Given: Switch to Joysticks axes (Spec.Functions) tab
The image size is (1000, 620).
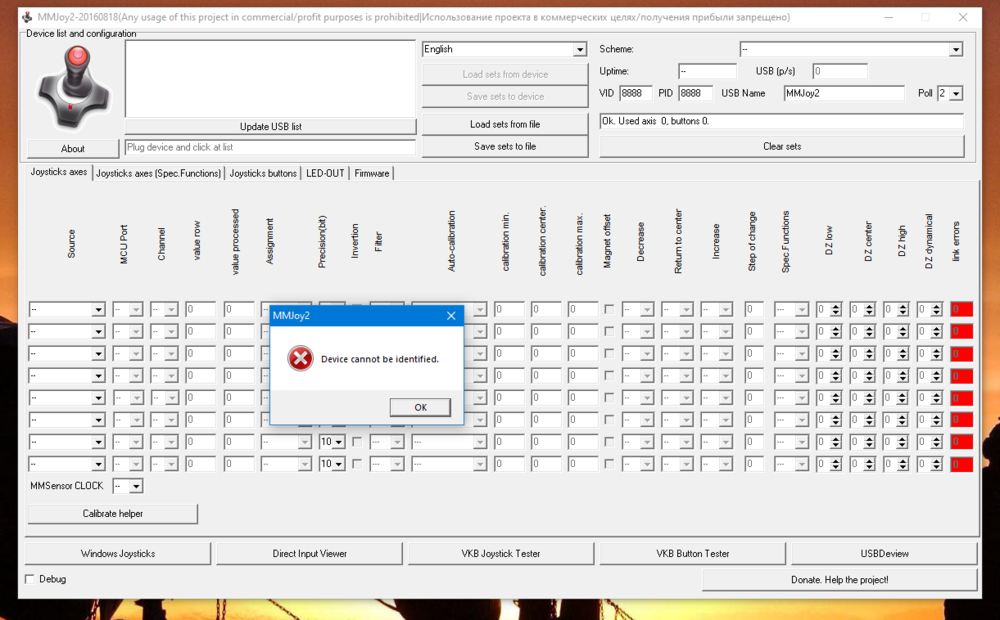Looking at the screenshot, I should 158,173.
